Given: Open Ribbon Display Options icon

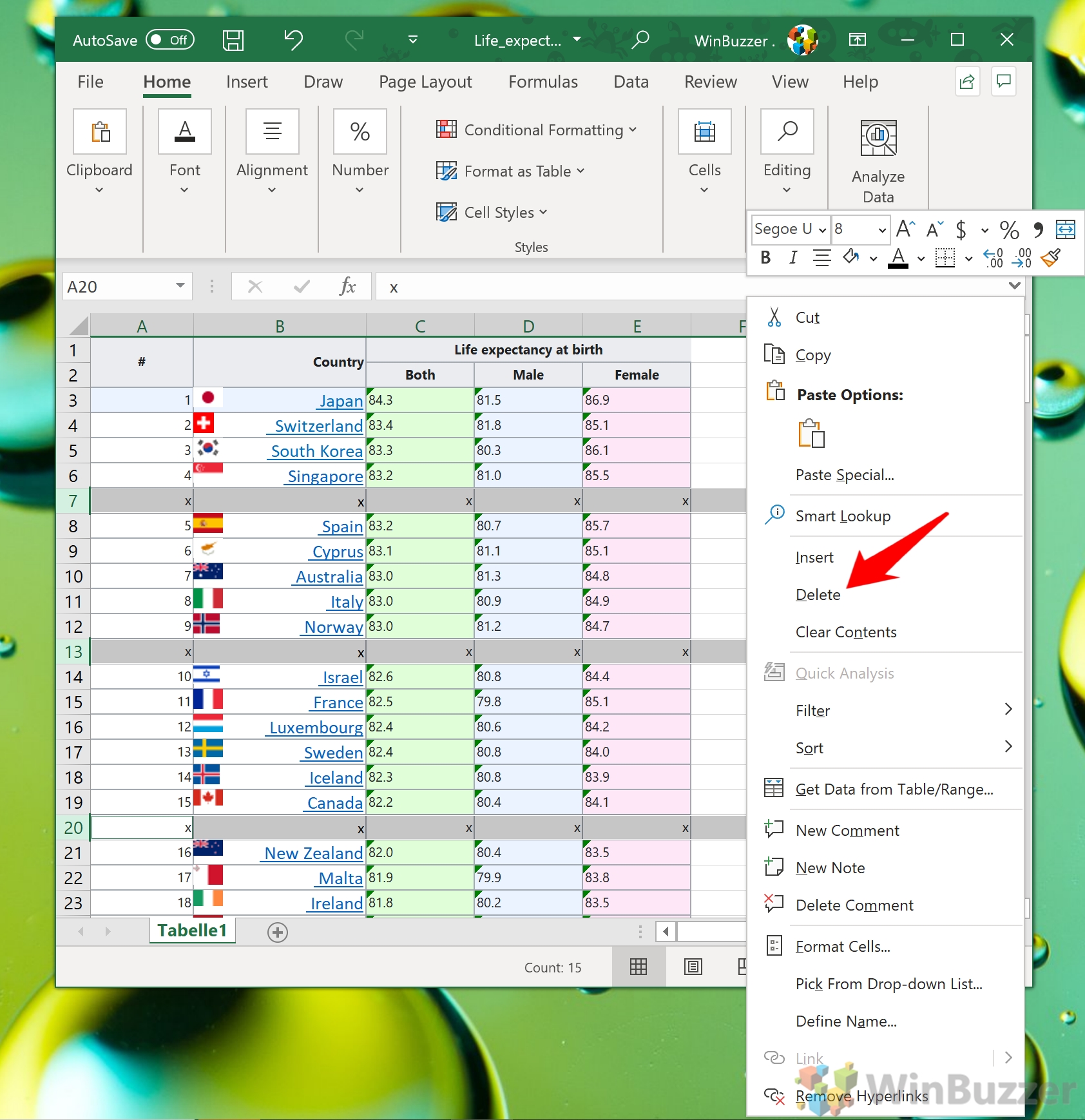Looking at the screenshot, I should [857, 40].
